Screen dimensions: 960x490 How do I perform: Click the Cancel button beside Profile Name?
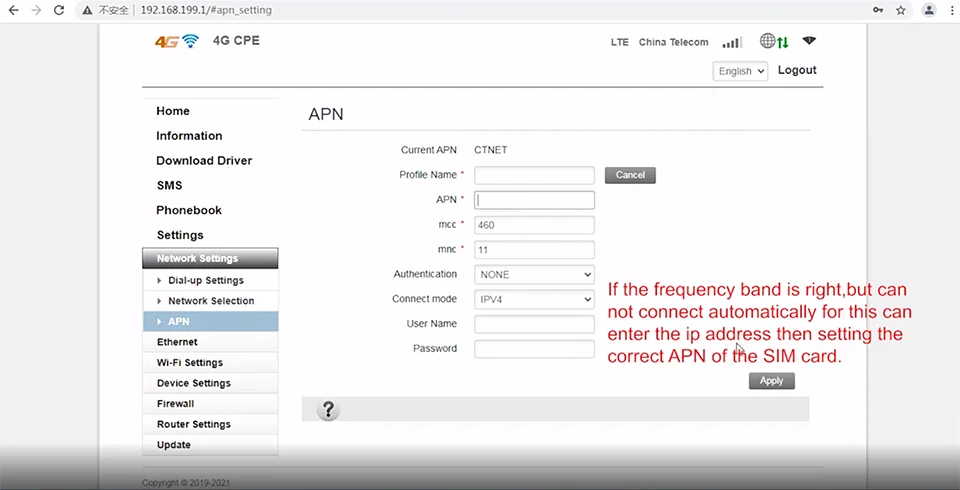tap(630, 175)
